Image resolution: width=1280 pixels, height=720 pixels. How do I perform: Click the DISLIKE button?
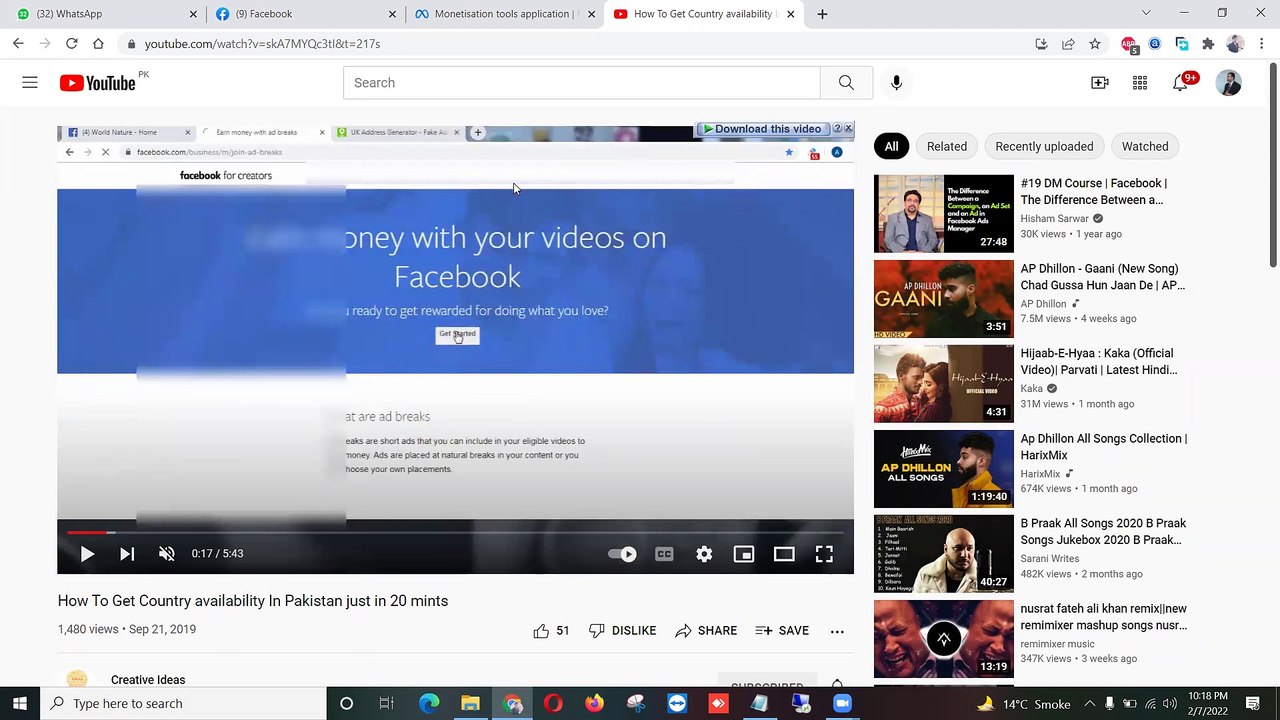click(622, 631)
